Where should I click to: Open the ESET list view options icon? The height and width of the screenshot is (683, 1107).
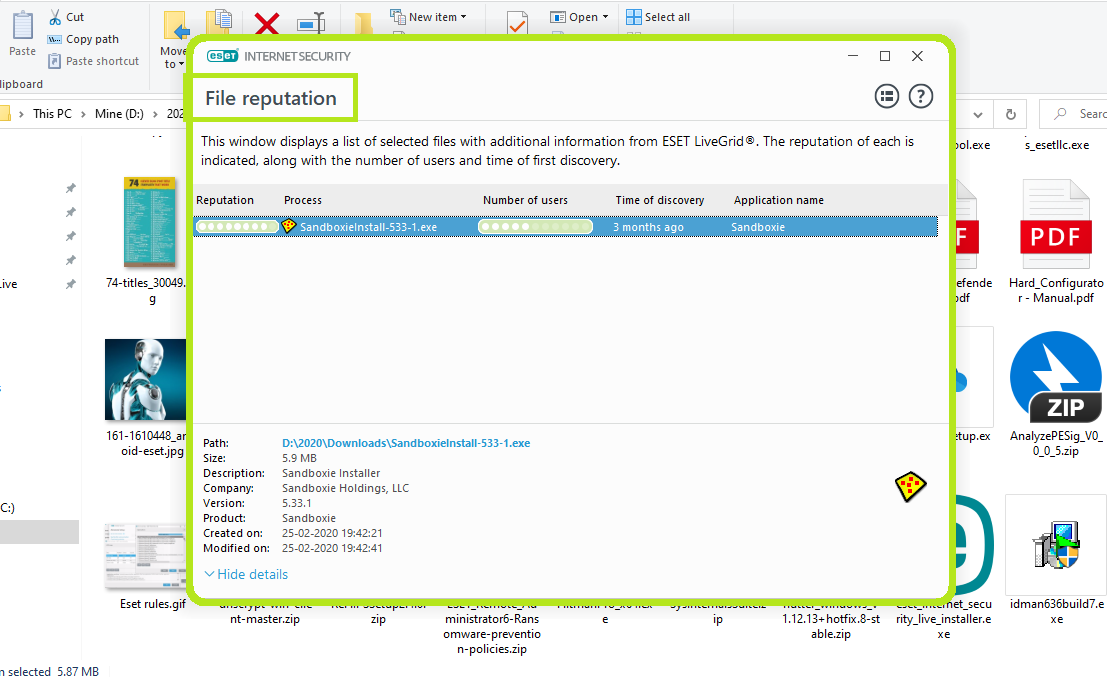[887, 96]
